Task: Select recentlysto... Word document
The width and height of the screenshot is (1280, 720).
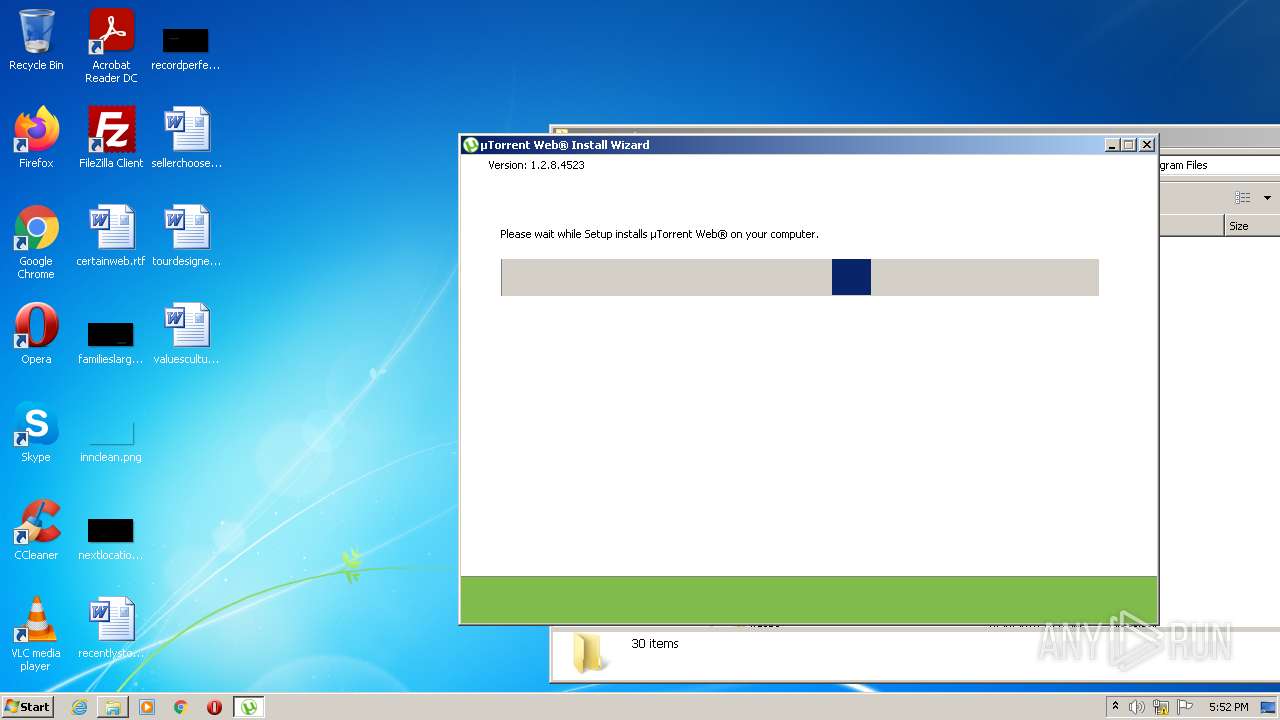Action: point(111,628)
